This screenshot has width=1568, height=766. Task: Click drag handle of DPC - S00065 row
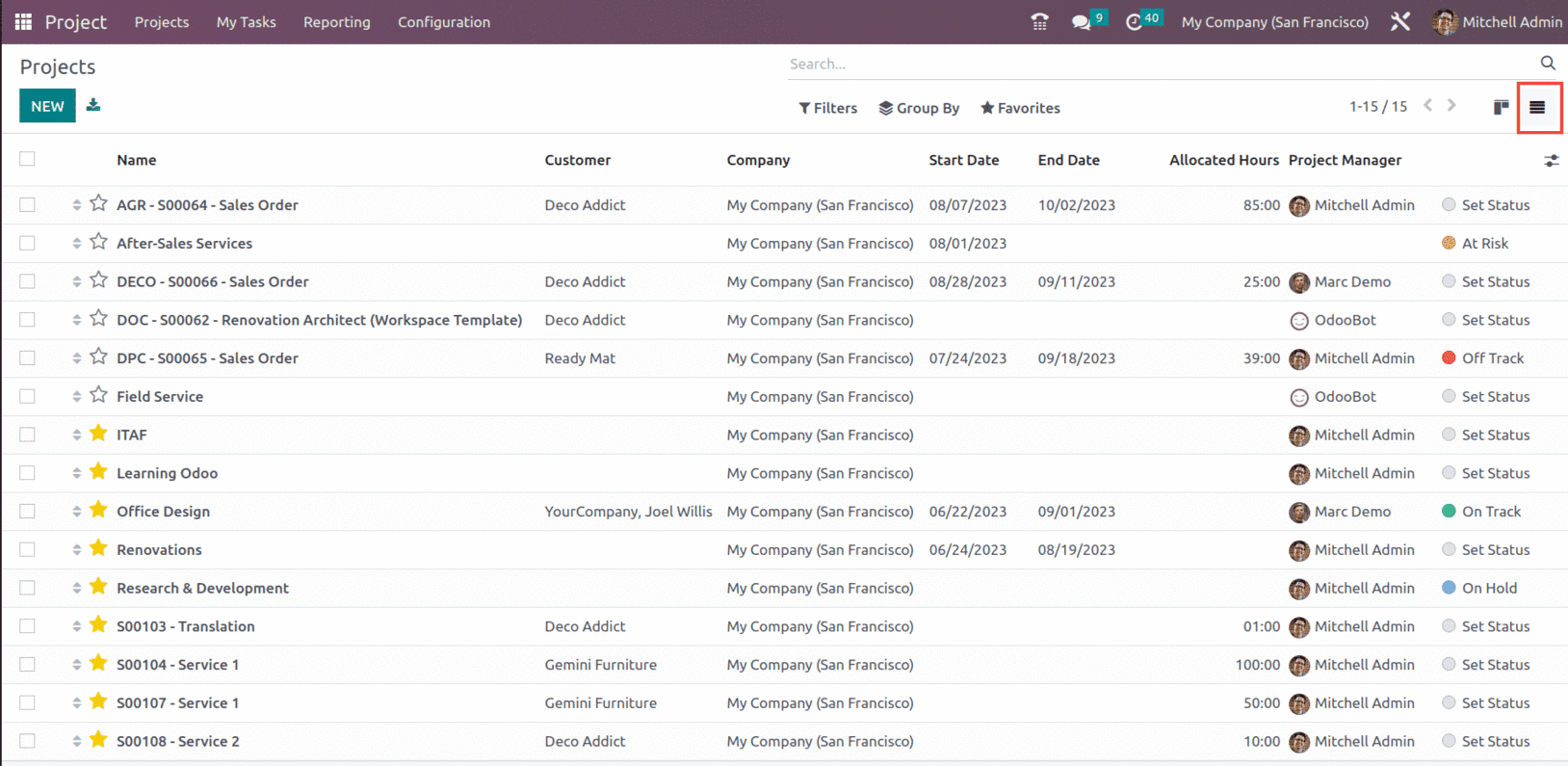pyautogui.click(x=76, y=358)
